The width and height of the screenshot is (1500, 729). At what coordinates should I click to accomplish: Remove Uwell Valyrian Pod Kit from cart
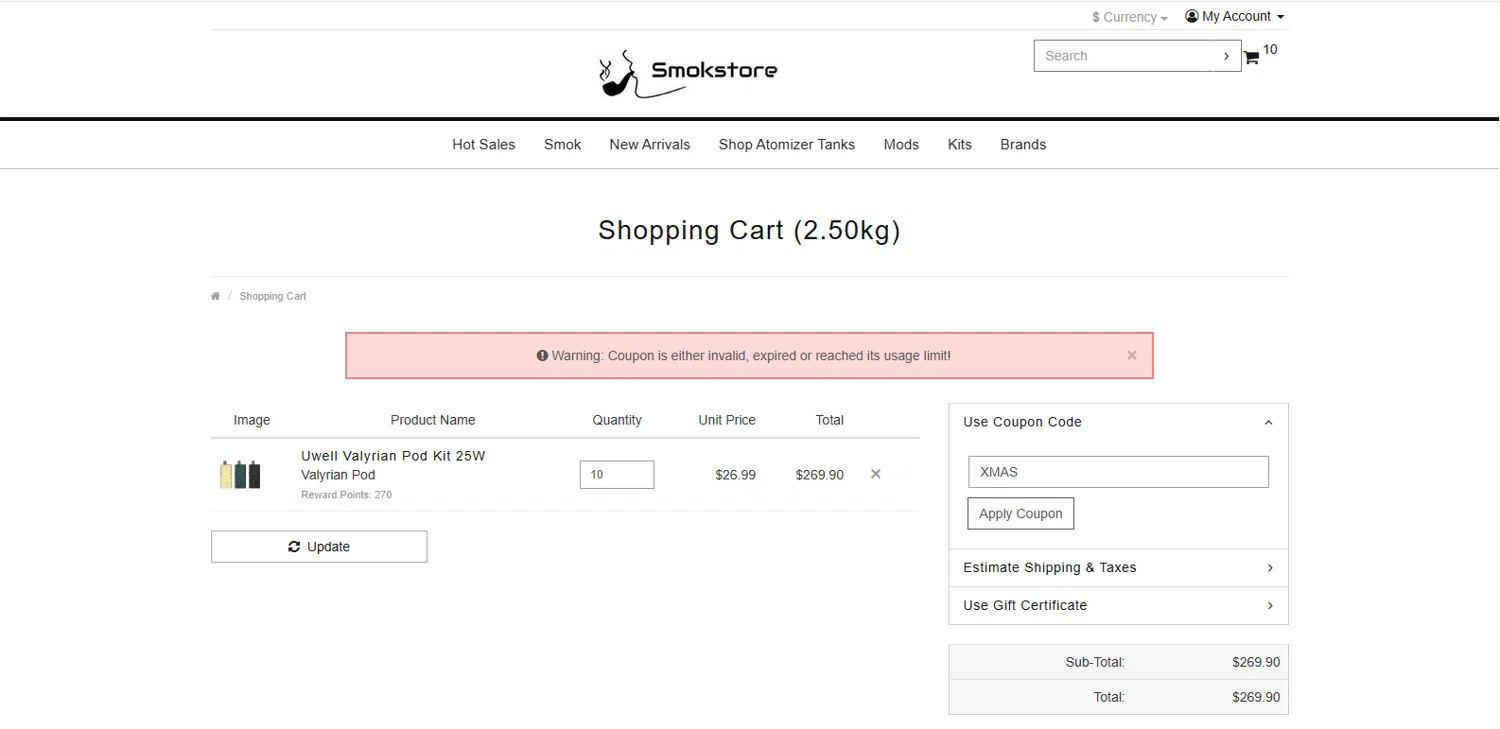[x=876, y=474]
